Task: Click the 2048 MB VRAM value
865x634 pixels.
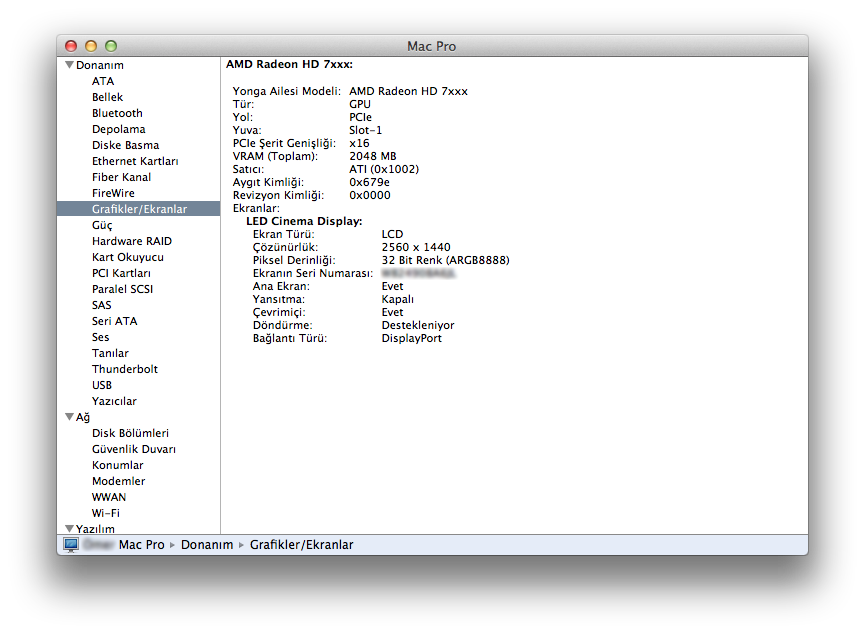Action: coord(372,156)
